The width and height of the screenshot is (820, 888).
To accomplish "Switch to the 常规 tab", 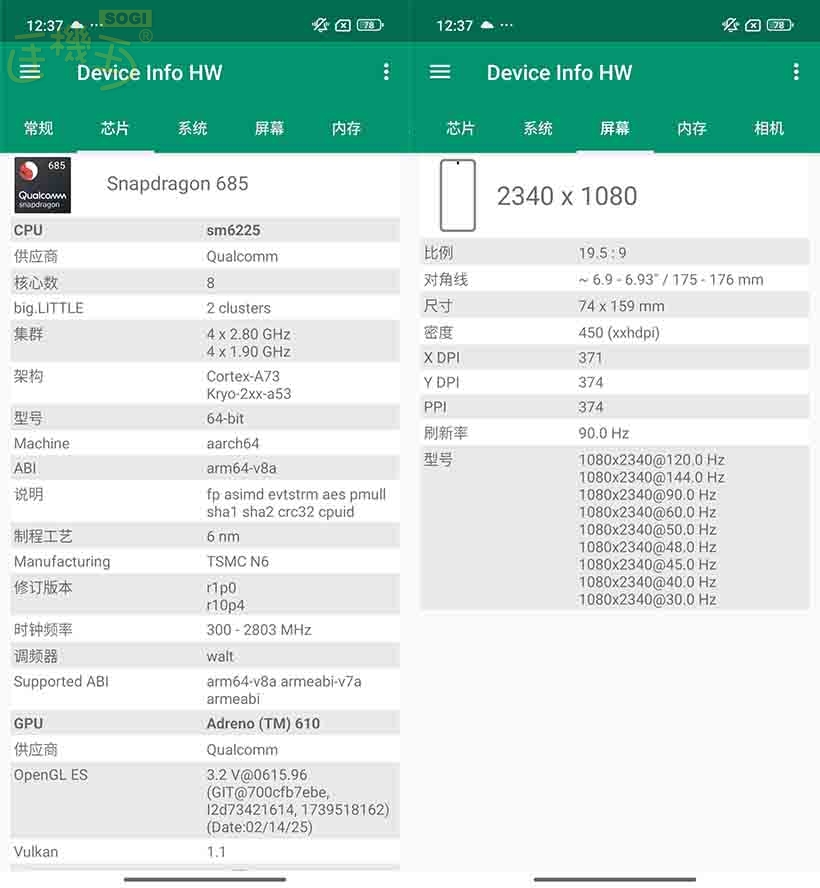I will [x=38, y=128].
